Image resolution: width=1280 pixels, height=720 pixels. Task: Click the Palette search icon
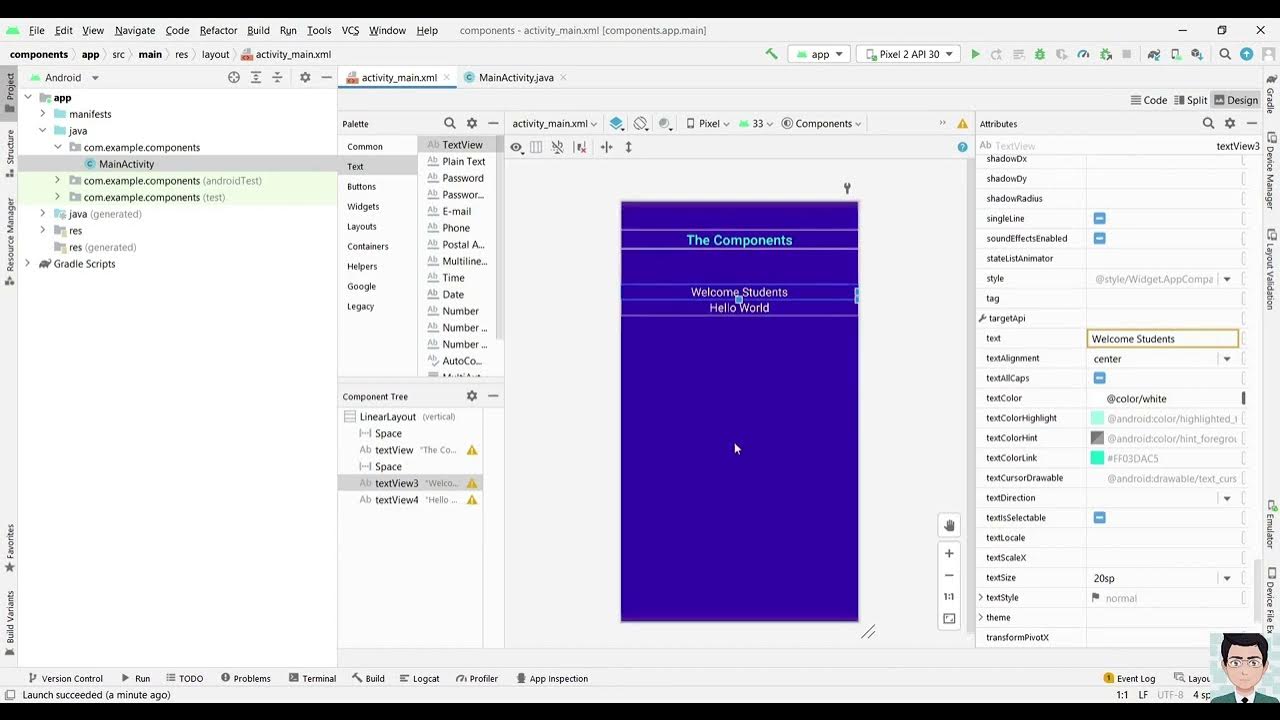point(450,123)
